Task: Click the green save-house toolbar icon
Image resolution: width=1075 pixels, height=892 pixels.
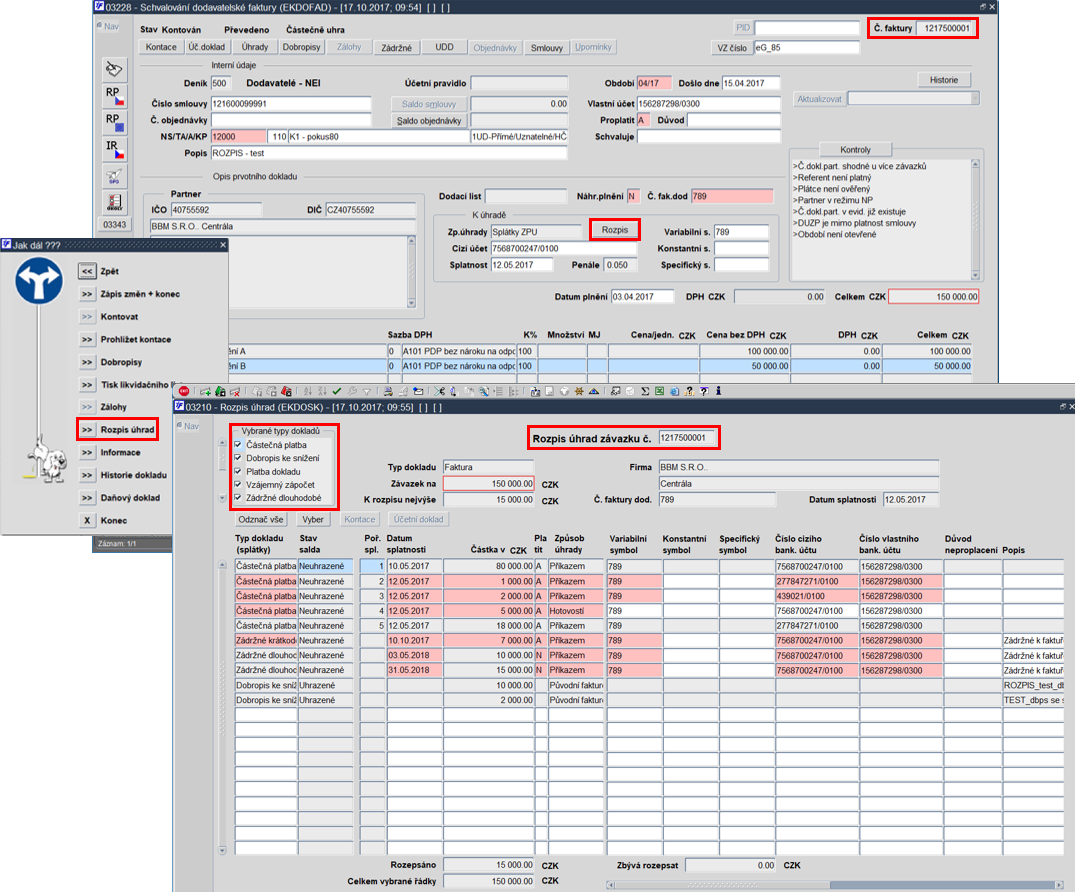Action: tap(221, 391)
